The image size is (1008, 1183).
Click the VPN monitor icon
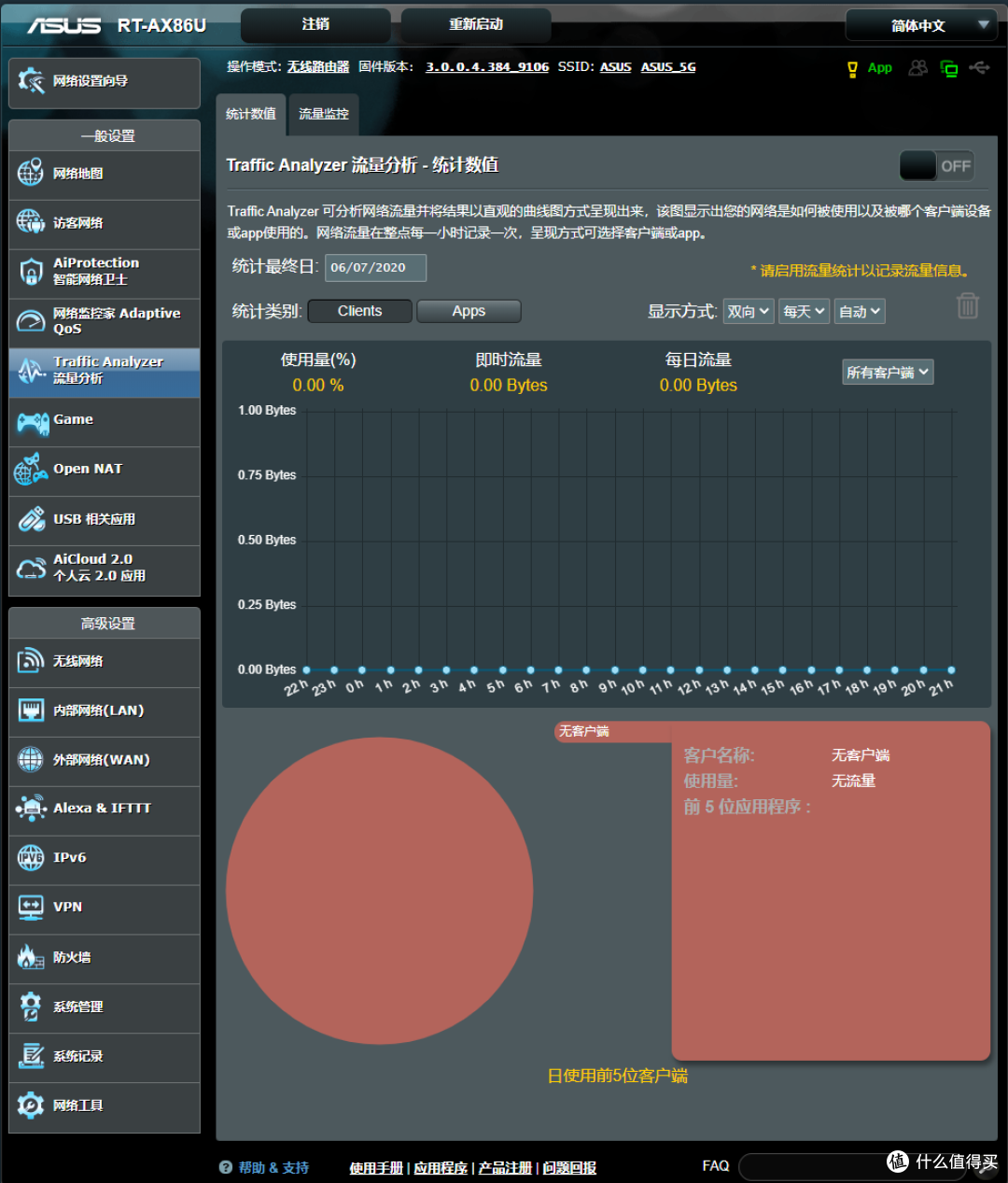click(x=31, y=907)
